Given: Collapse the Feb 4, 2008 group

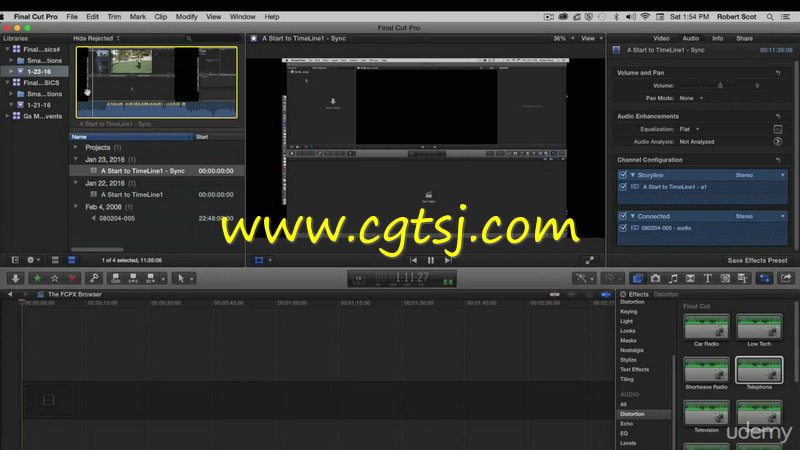Looking at the screenshot, I should [76, 207].
